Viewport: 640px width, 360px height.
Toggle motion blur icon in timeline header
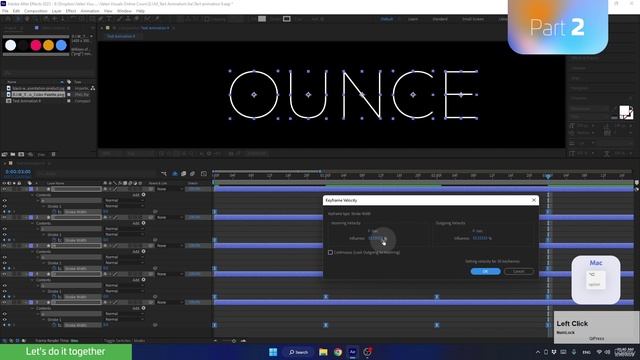[193, 174]
